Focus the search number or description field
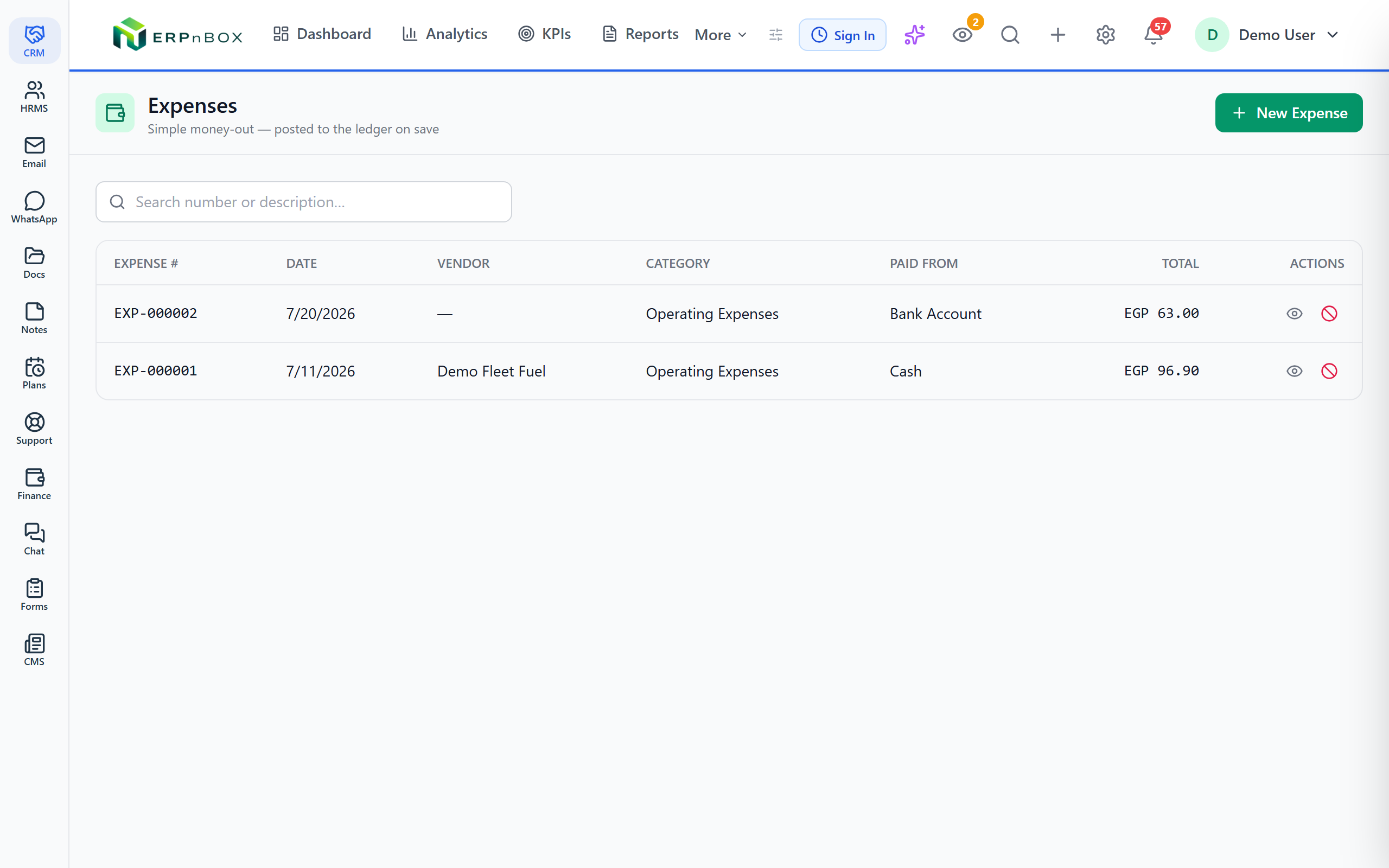The height and width of the screenshot is (868, 1389). click(304, 202)
